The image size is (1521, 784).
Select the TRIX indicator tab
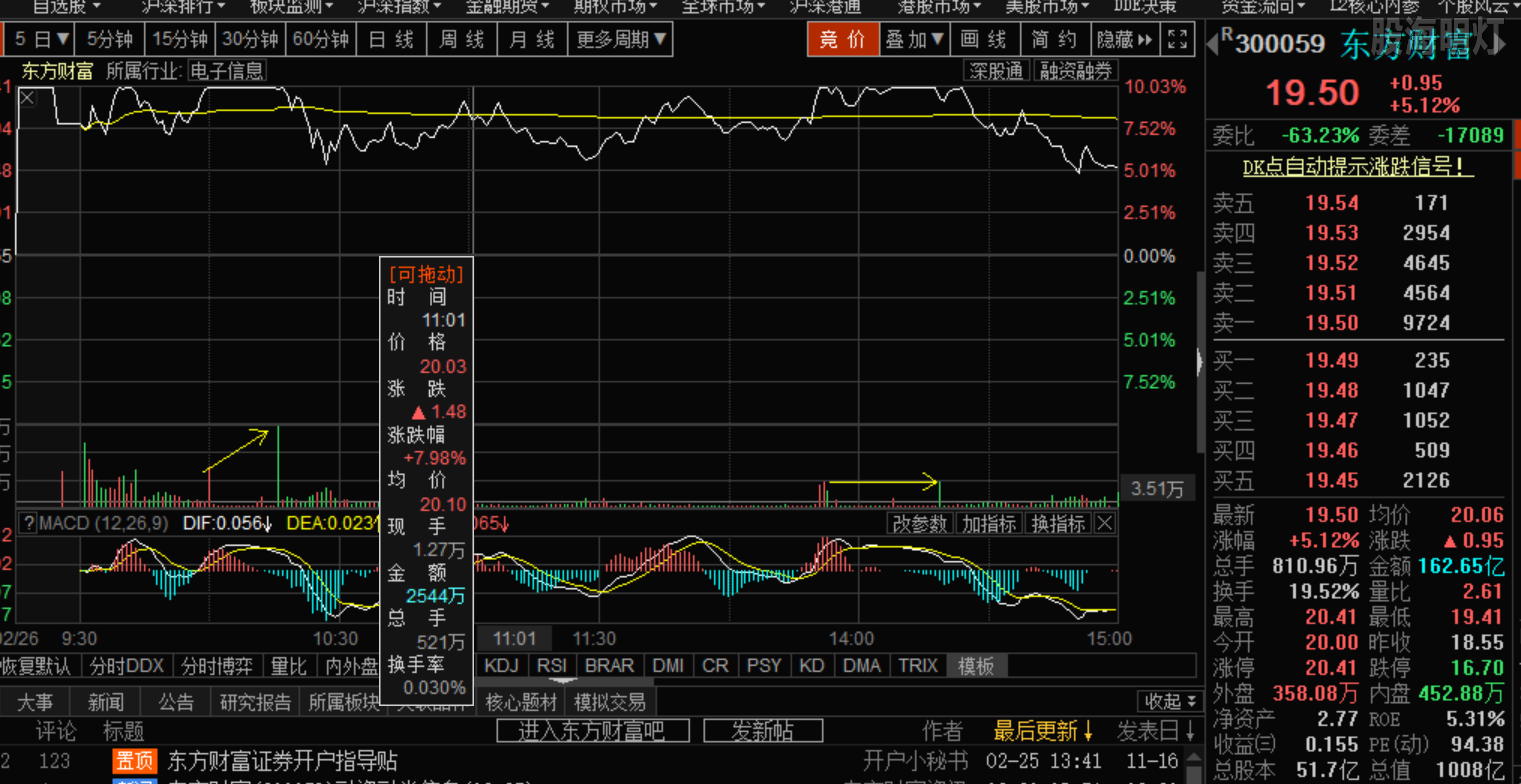point(919,666)
